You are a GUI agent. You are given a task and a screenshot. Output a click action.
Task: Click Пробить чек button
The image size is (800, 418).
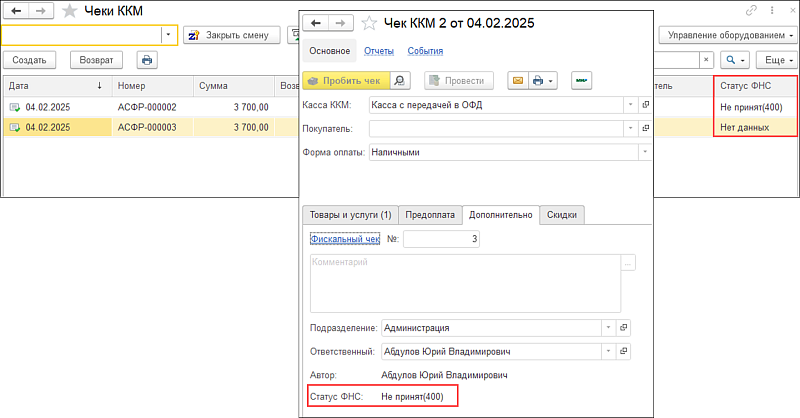pyautogui.click(x=346, y=81)
